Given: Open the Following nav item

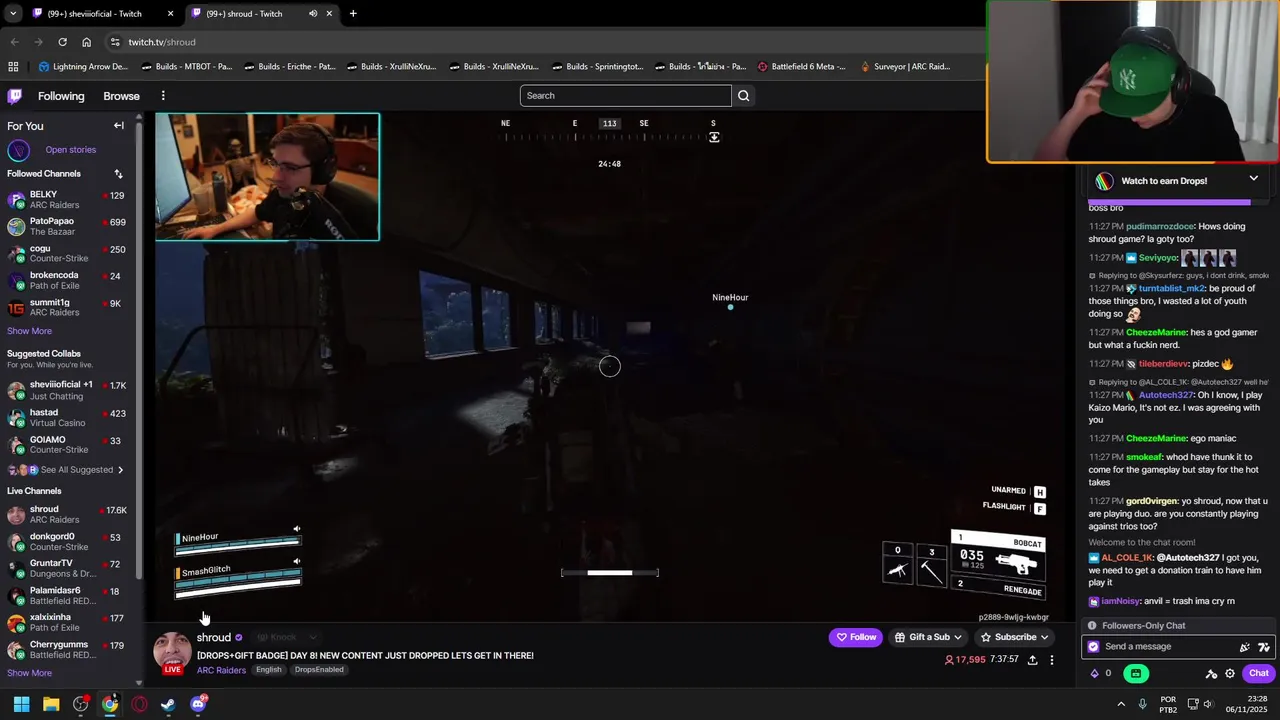Looking at the screenshot, I should [61, 96].
